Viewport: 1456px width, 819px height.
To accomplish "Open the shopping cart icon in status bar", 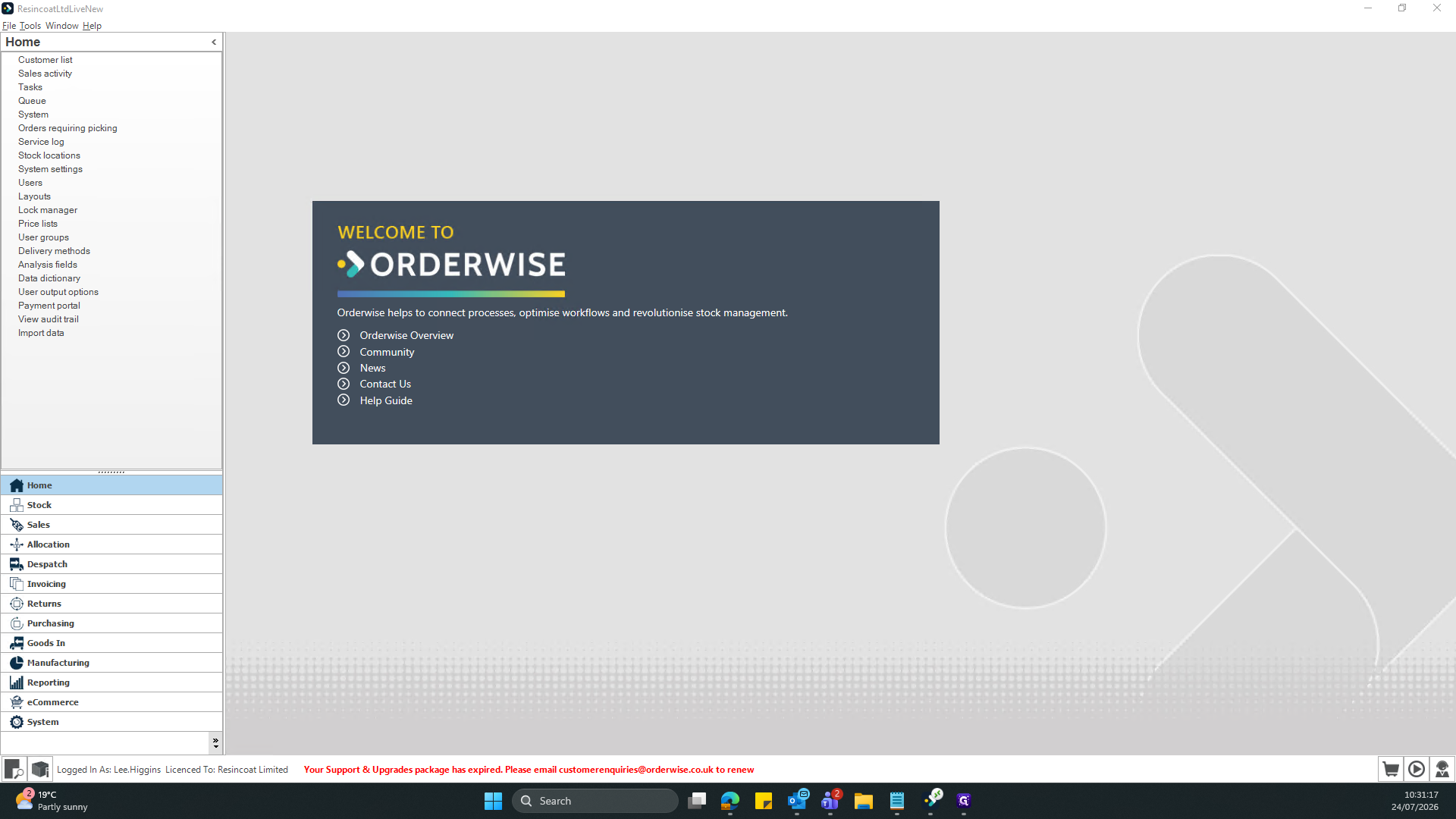I will point(1390,769).
